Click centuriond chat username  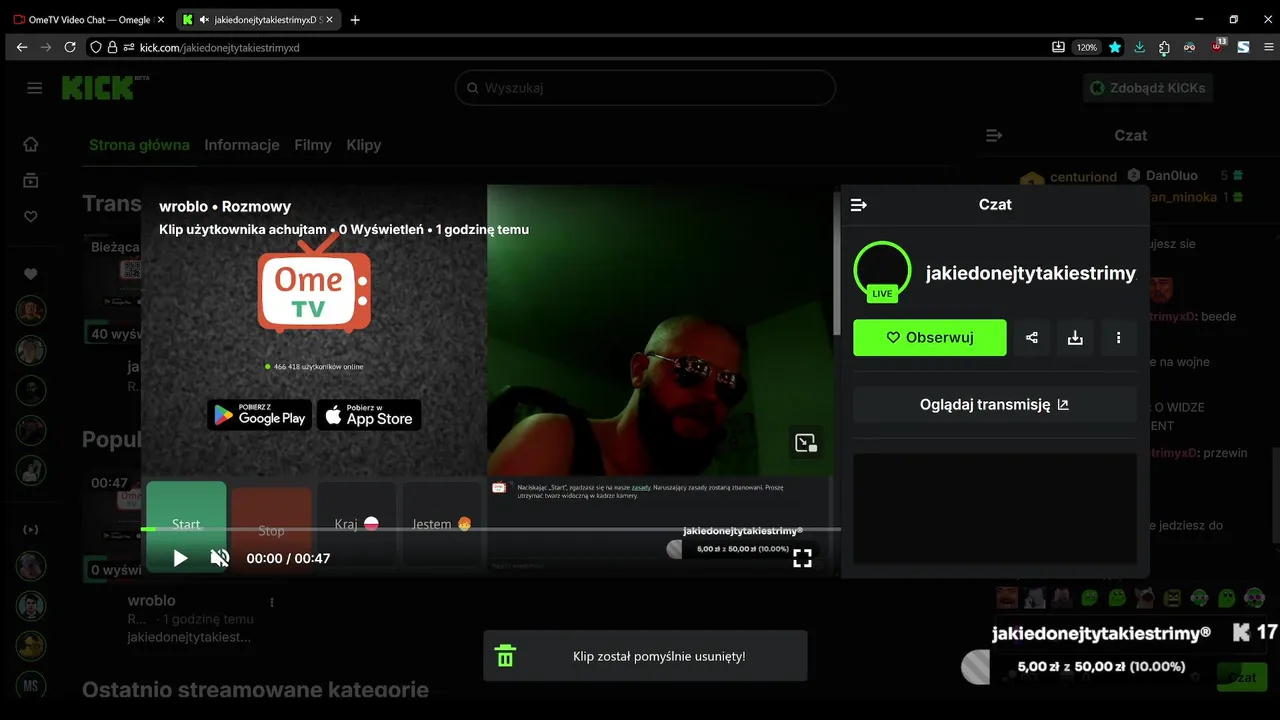[x=1083, y=177]
